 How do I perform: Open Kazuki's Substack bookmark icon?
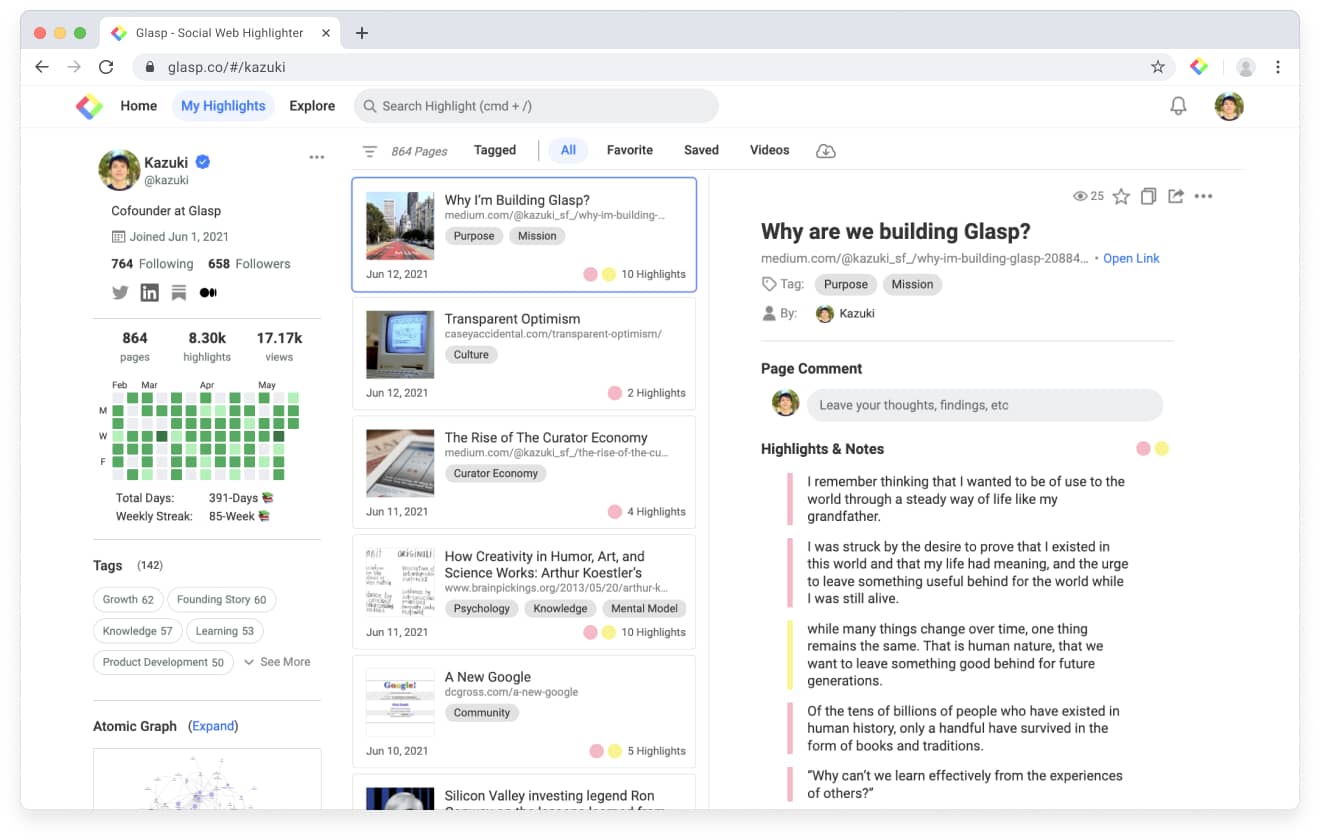click(179, 293)
